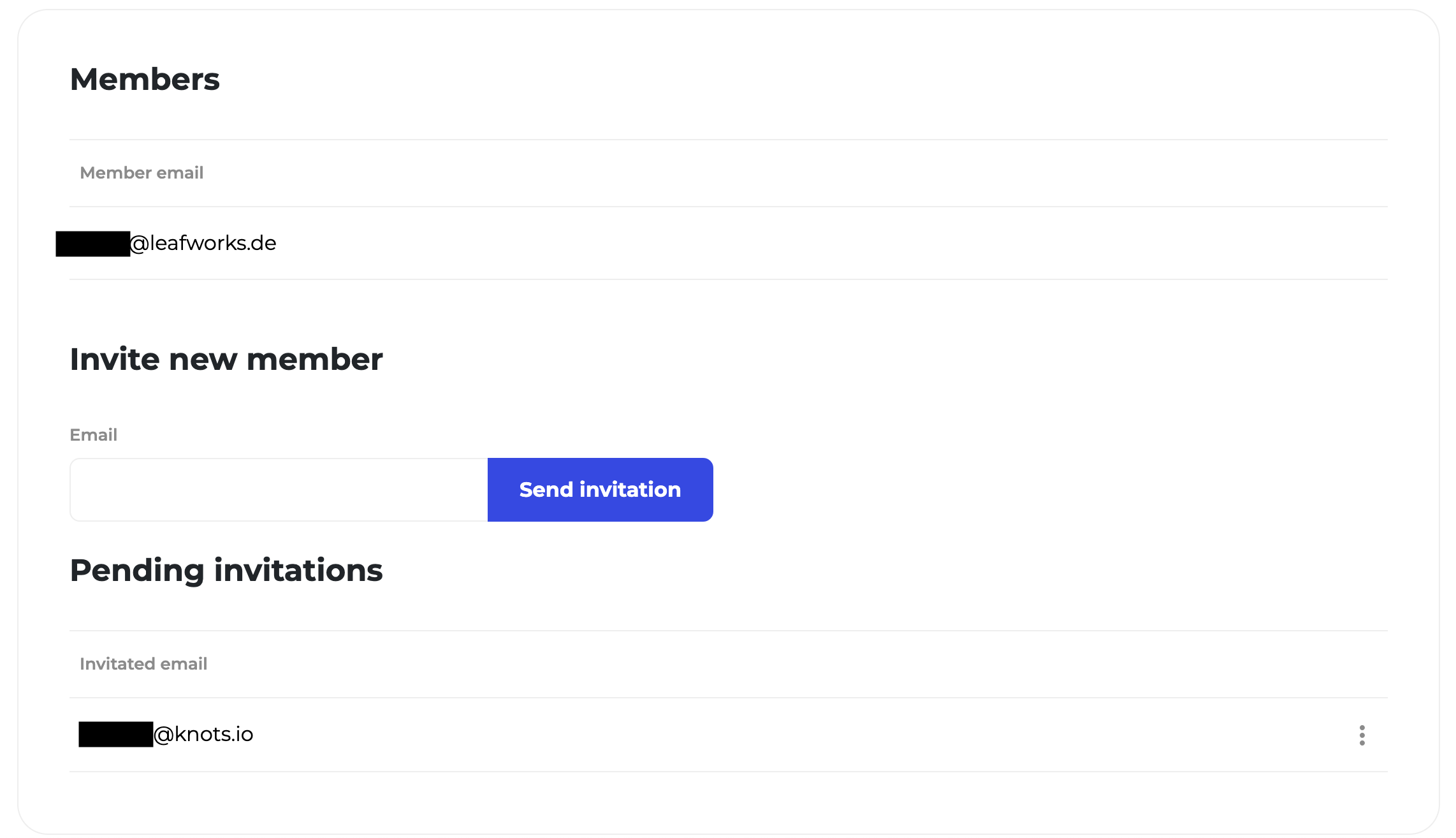Focus the Email input field
1456x838 pixels.
279,489
